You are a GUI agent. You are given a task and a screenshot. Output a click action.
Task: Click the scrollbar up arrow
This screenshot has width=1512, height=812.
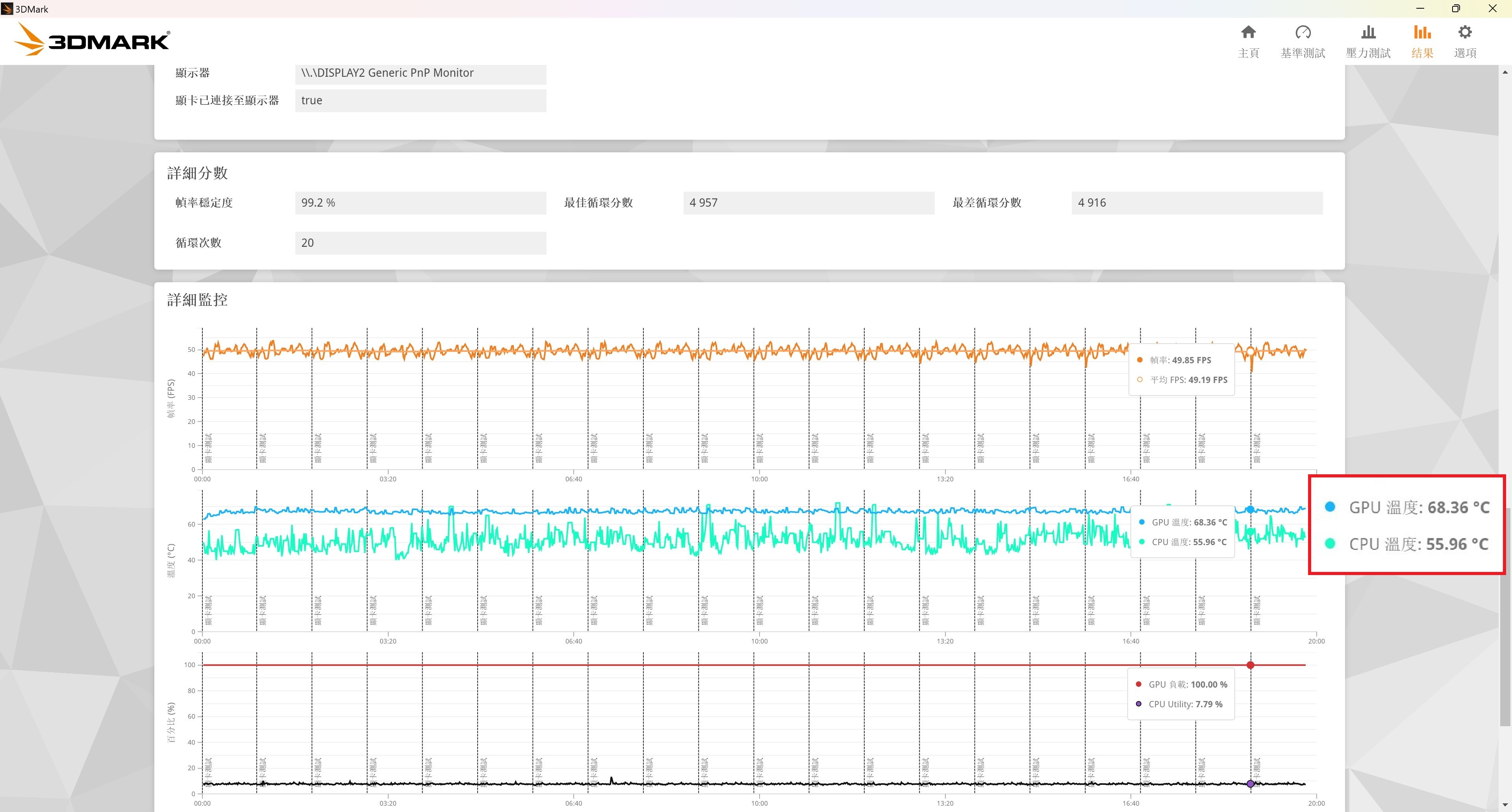tap(1505, 72)
